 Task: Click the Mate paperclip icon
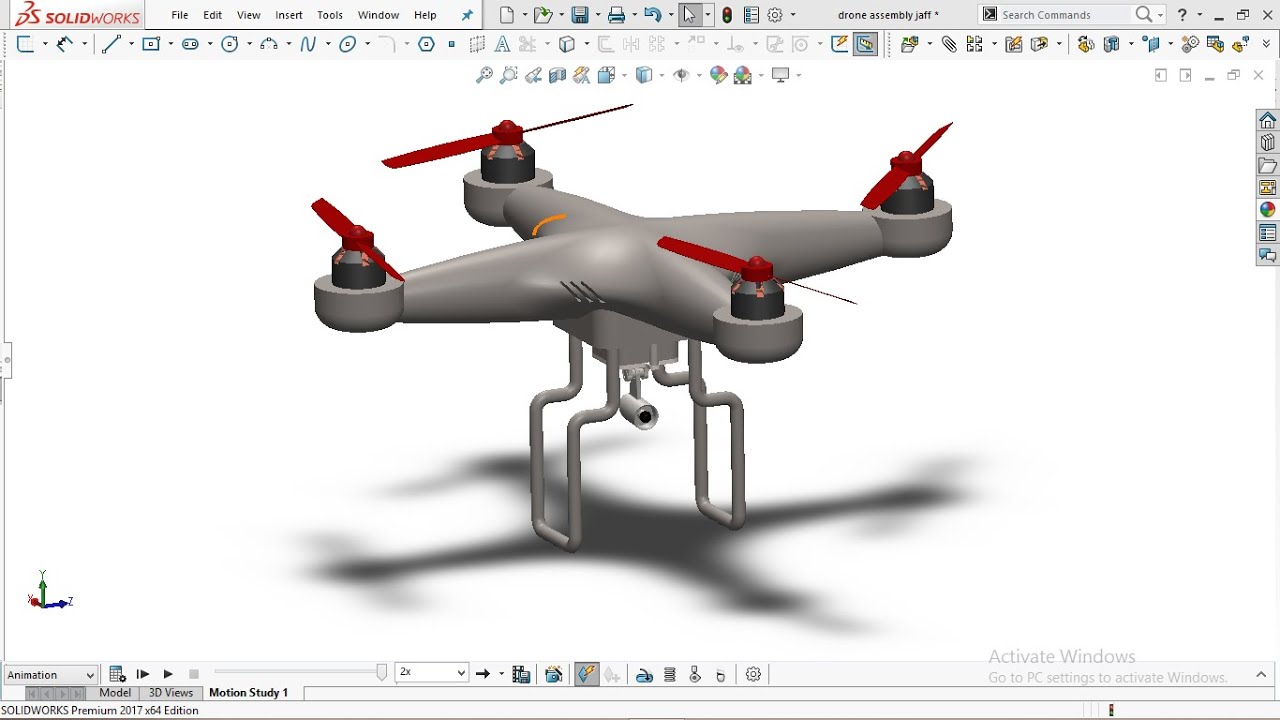tap(949, 44)
